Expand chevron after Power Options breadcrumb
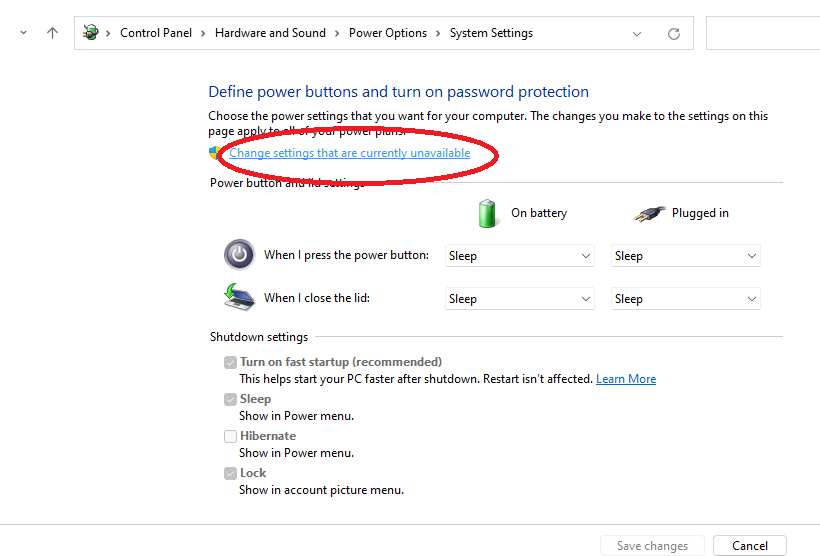 tap(438, 33)
